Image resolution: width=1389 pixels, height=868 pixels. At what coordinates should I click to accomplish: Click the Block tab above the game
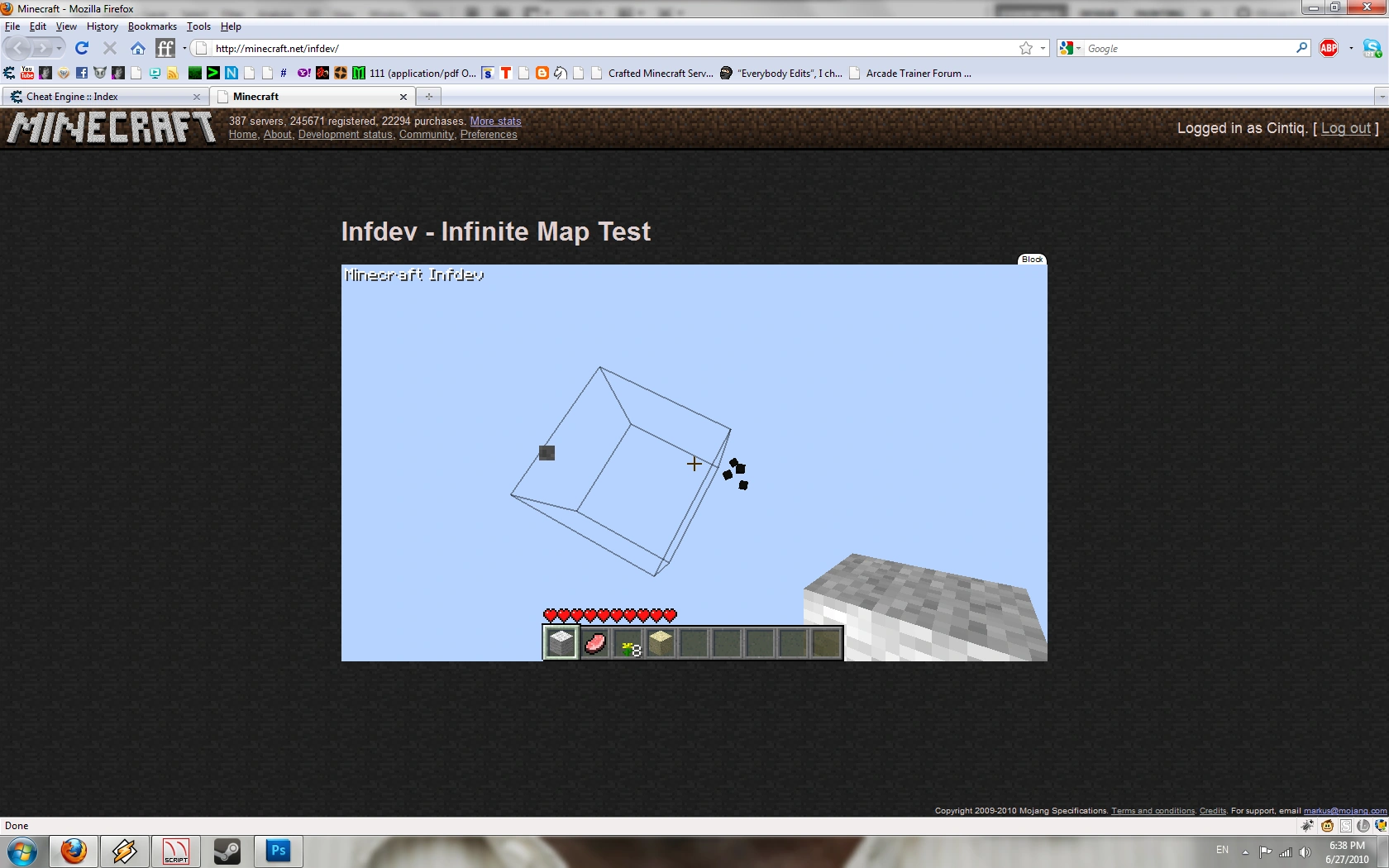click(1032, 260)
